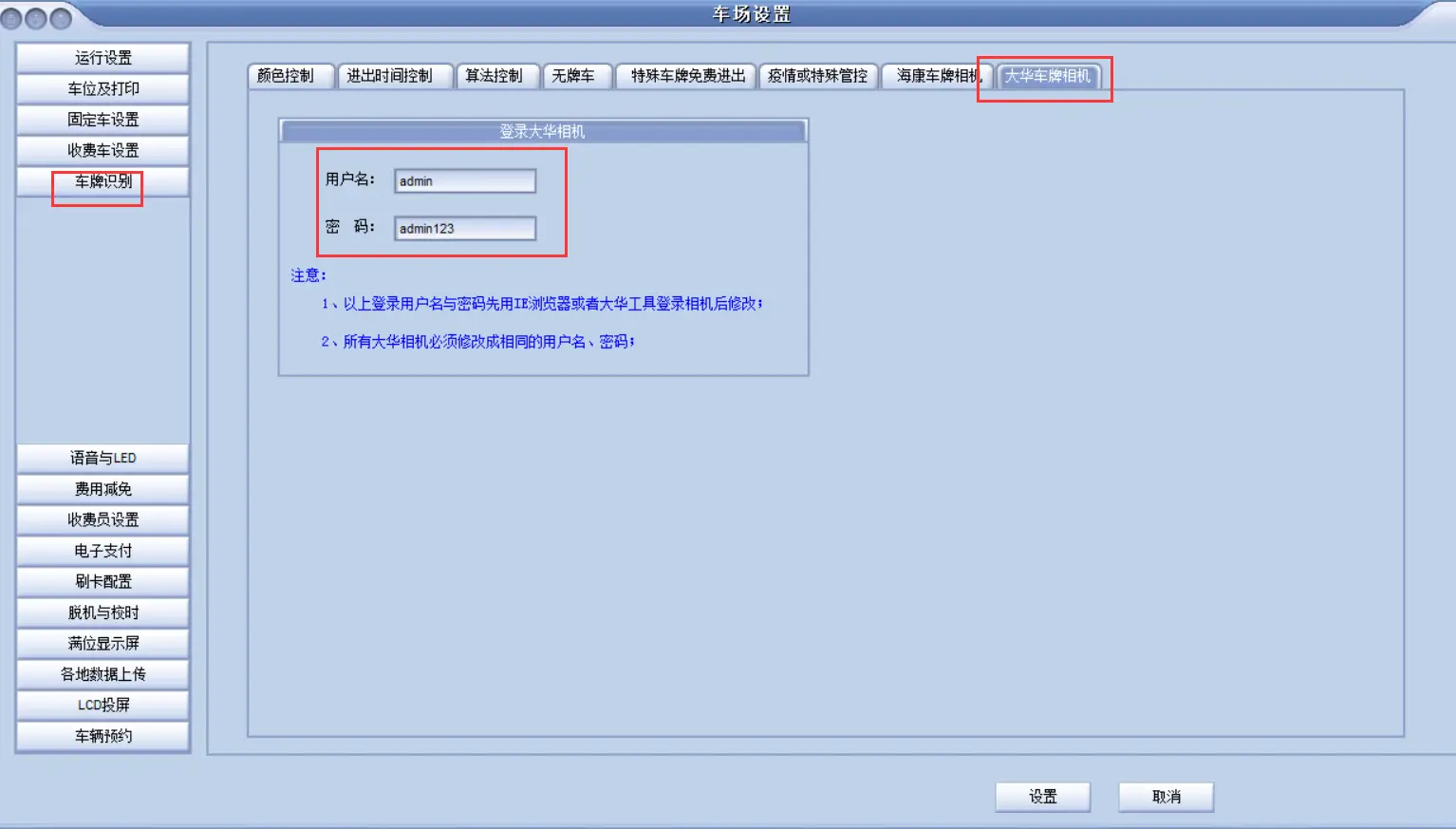The width and height of the screenshot is (1456, 829).
Task: Select 车牌识别 in the left sidebar
Action: pos(103,181)
